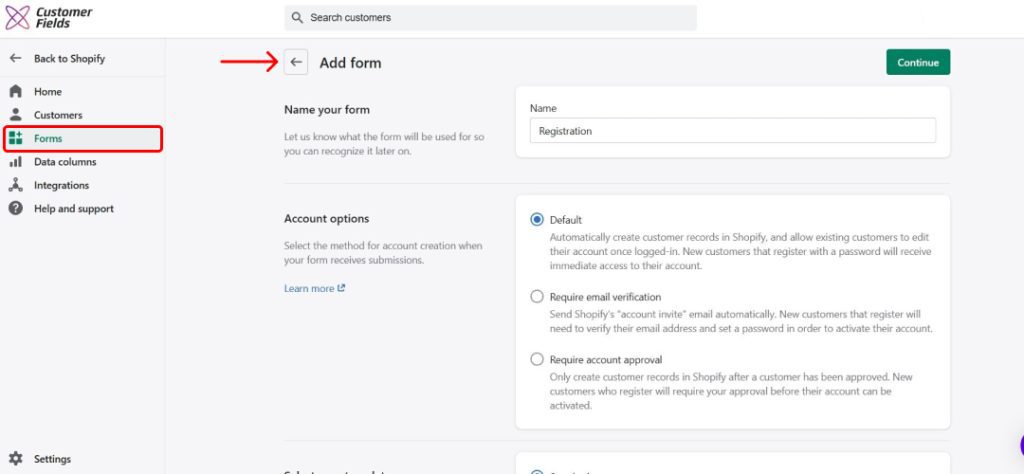Click the Settings gear icon
Viewport: 1024px width, 474px height.
(x=16, y=459)
